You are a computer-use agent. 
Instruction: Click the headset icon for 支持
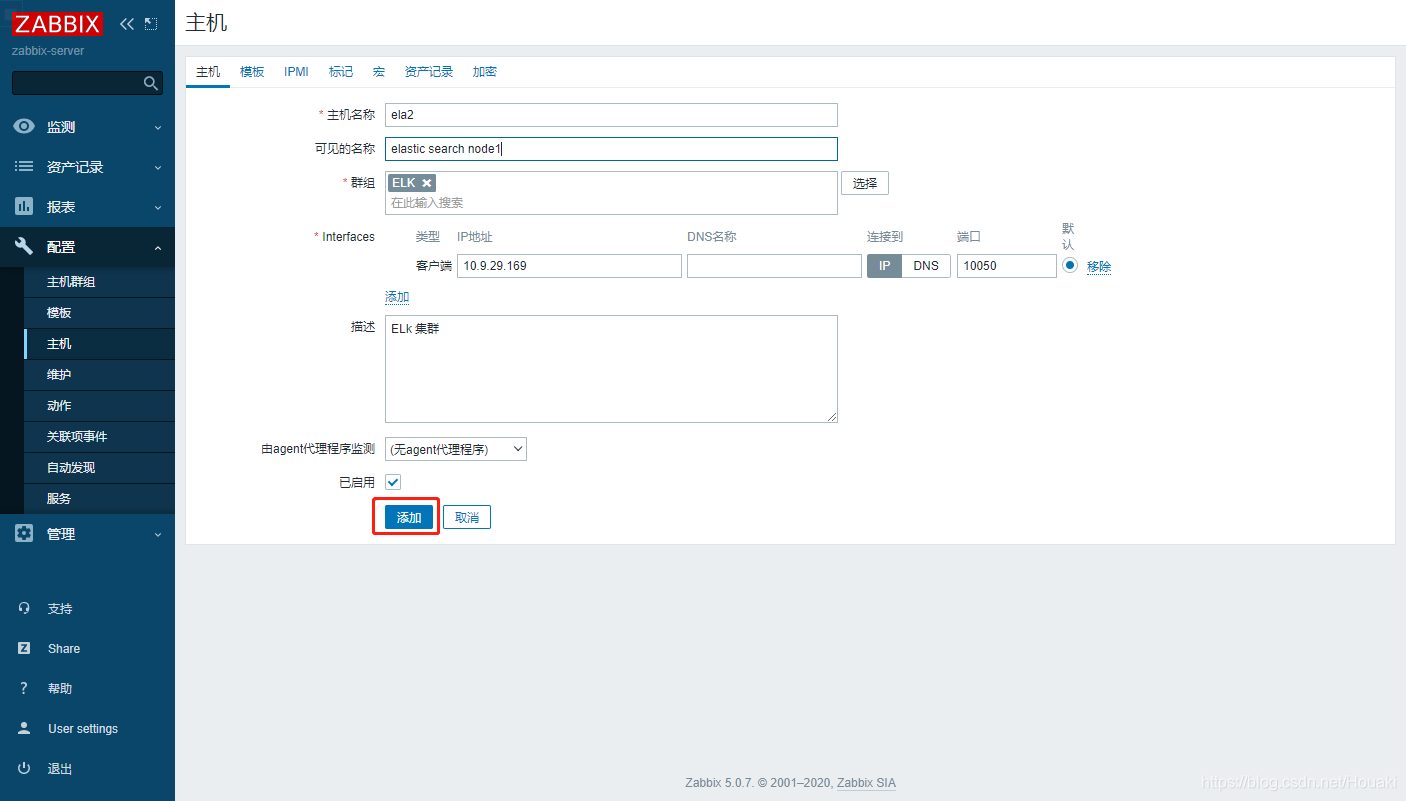coord(24,609)
